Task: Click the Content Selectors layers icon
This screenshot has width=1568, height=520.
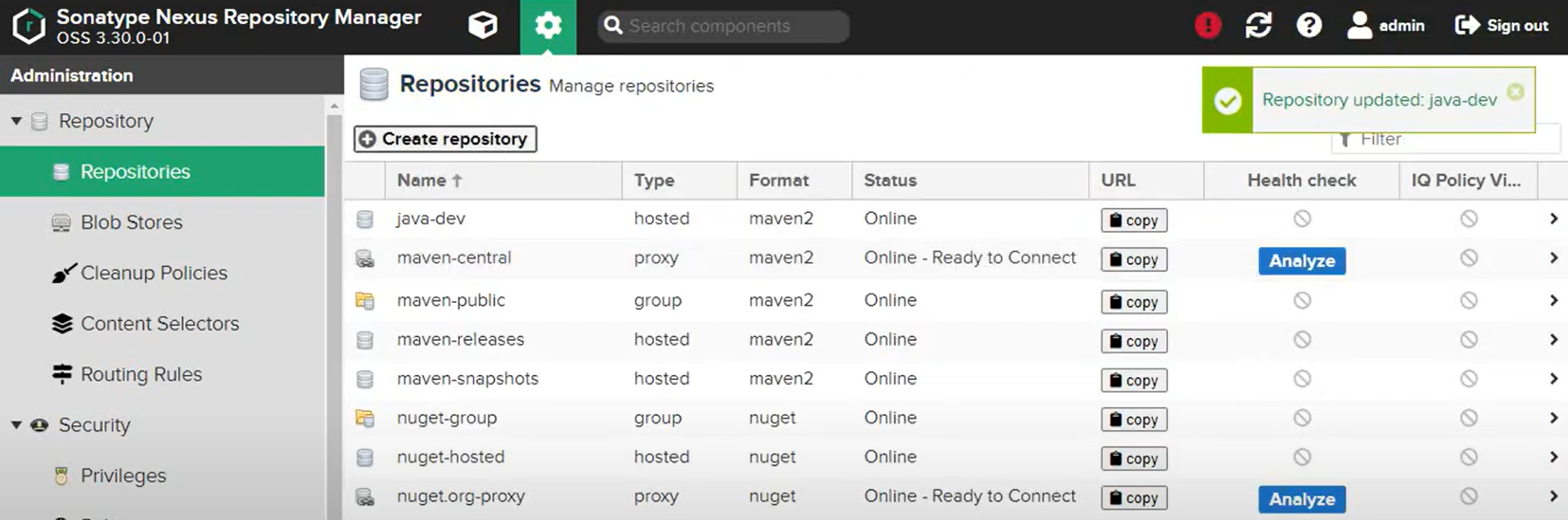Action: [x=62, y=323]
